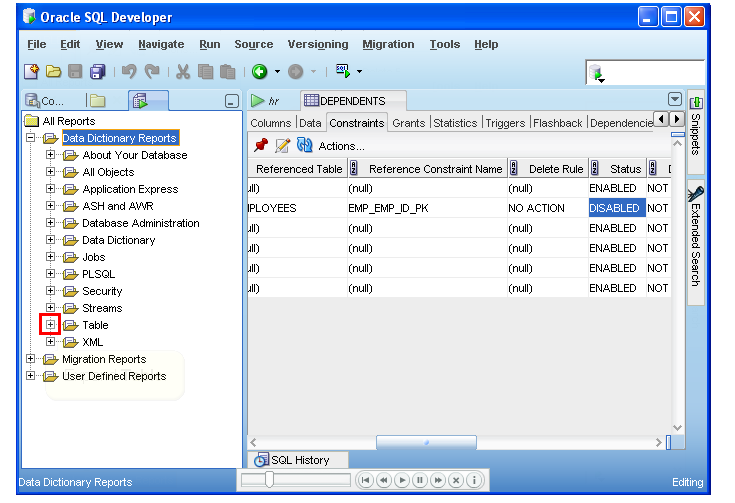Click the Refresh icon beside Actions
The height and width of the screenshot is (503, 735).
click(x=305, y=145)
